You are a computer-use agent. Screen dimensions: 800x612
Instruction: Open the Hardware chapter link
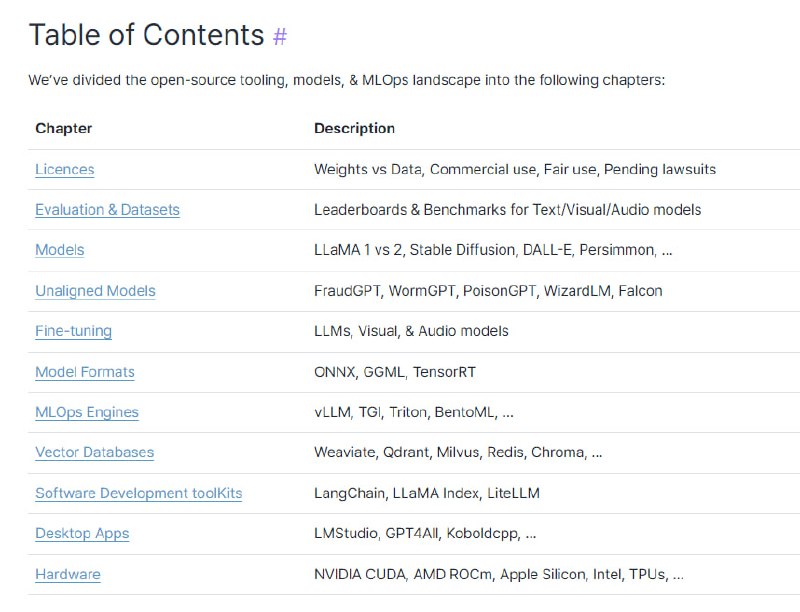68,574
